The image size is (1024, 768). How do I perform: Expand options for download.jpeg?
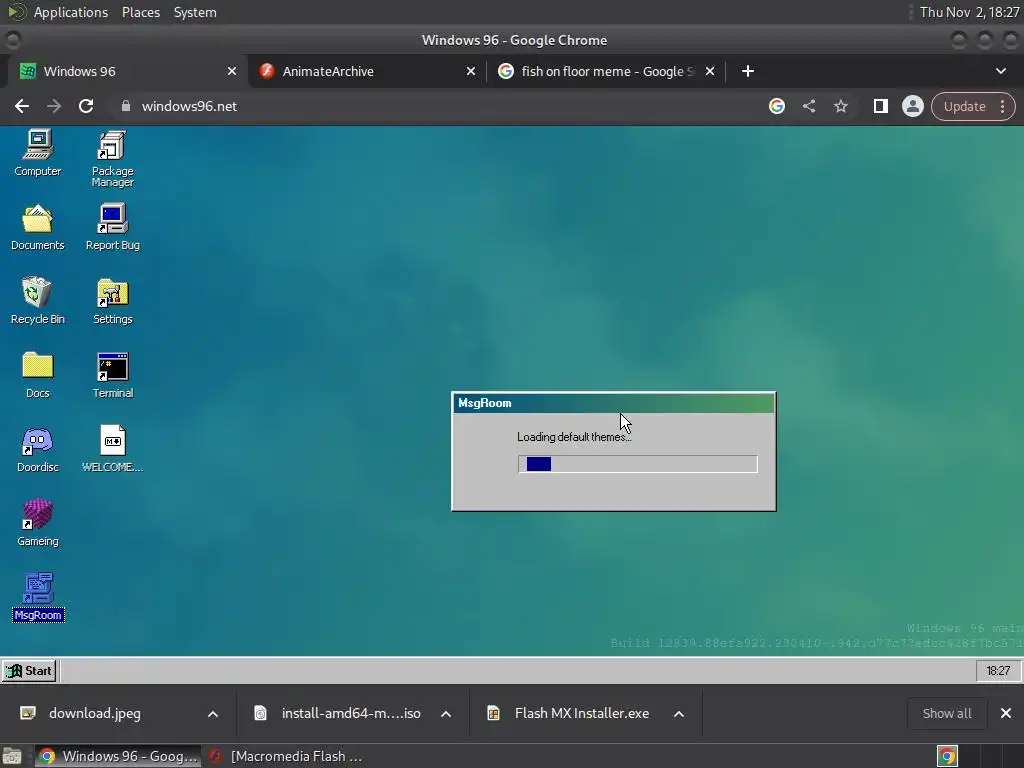pyautogui.click(x=212, y=714)
